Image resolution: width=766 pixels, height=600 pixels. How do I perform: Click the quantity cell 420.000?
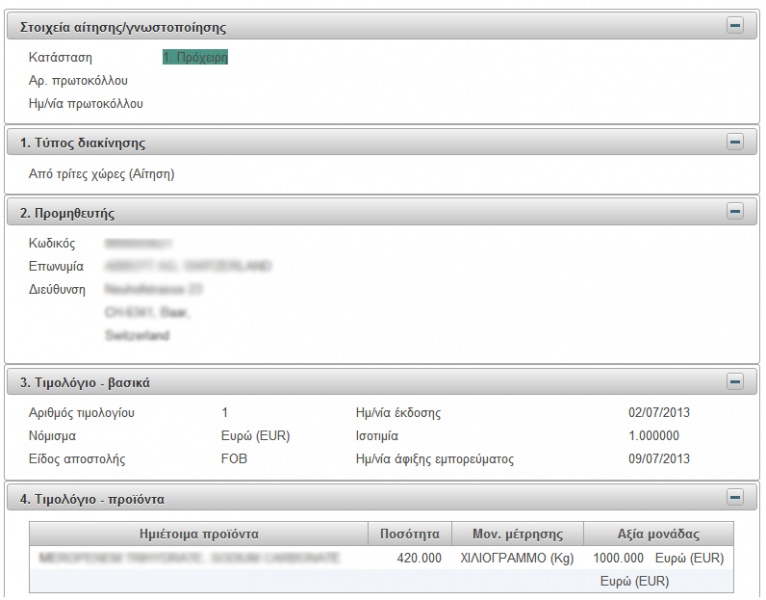pos(419,558)
